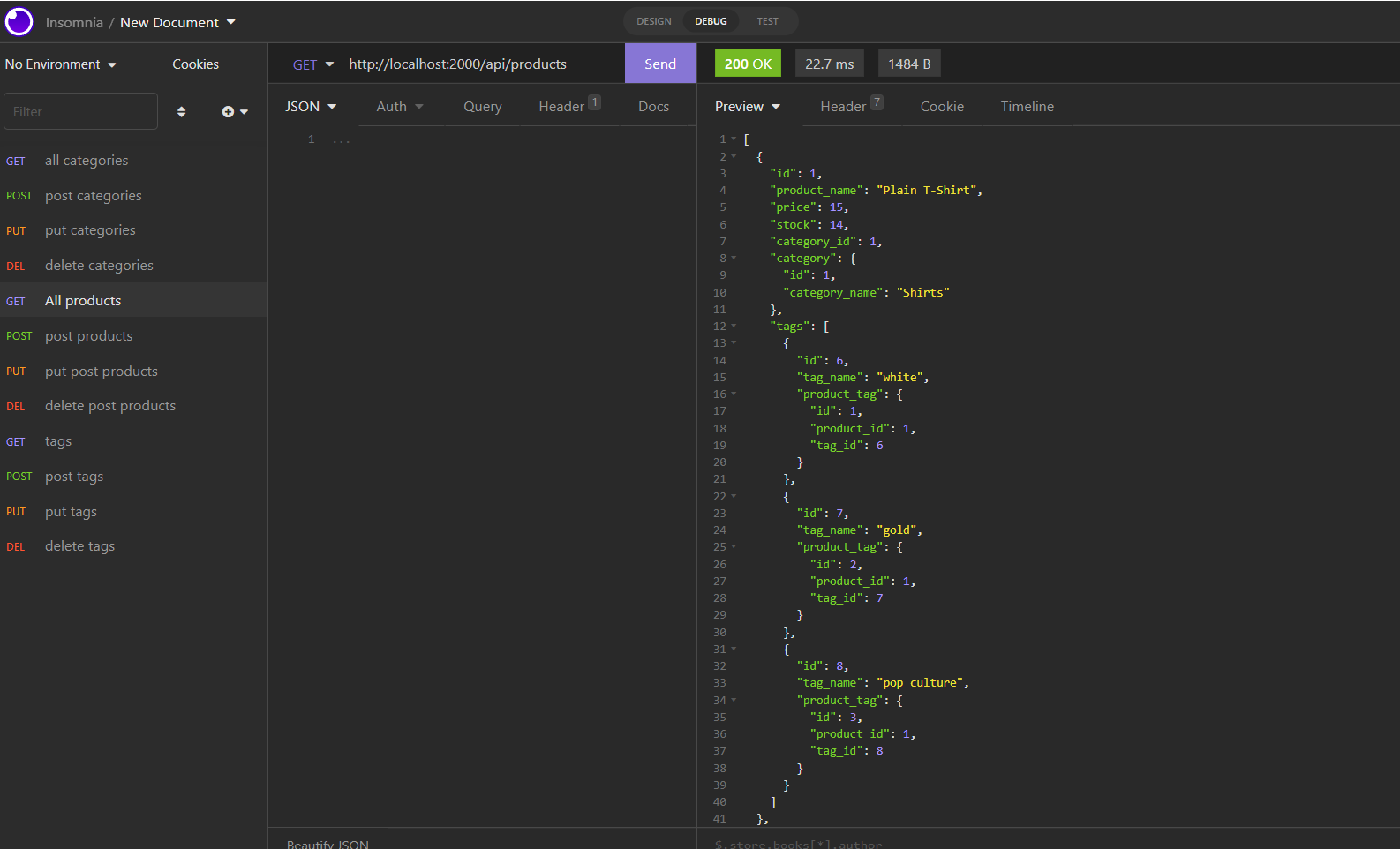Open the sort order icon in sidebar
The width and height of the screenshot is (1400, 849).
point(181,112)
